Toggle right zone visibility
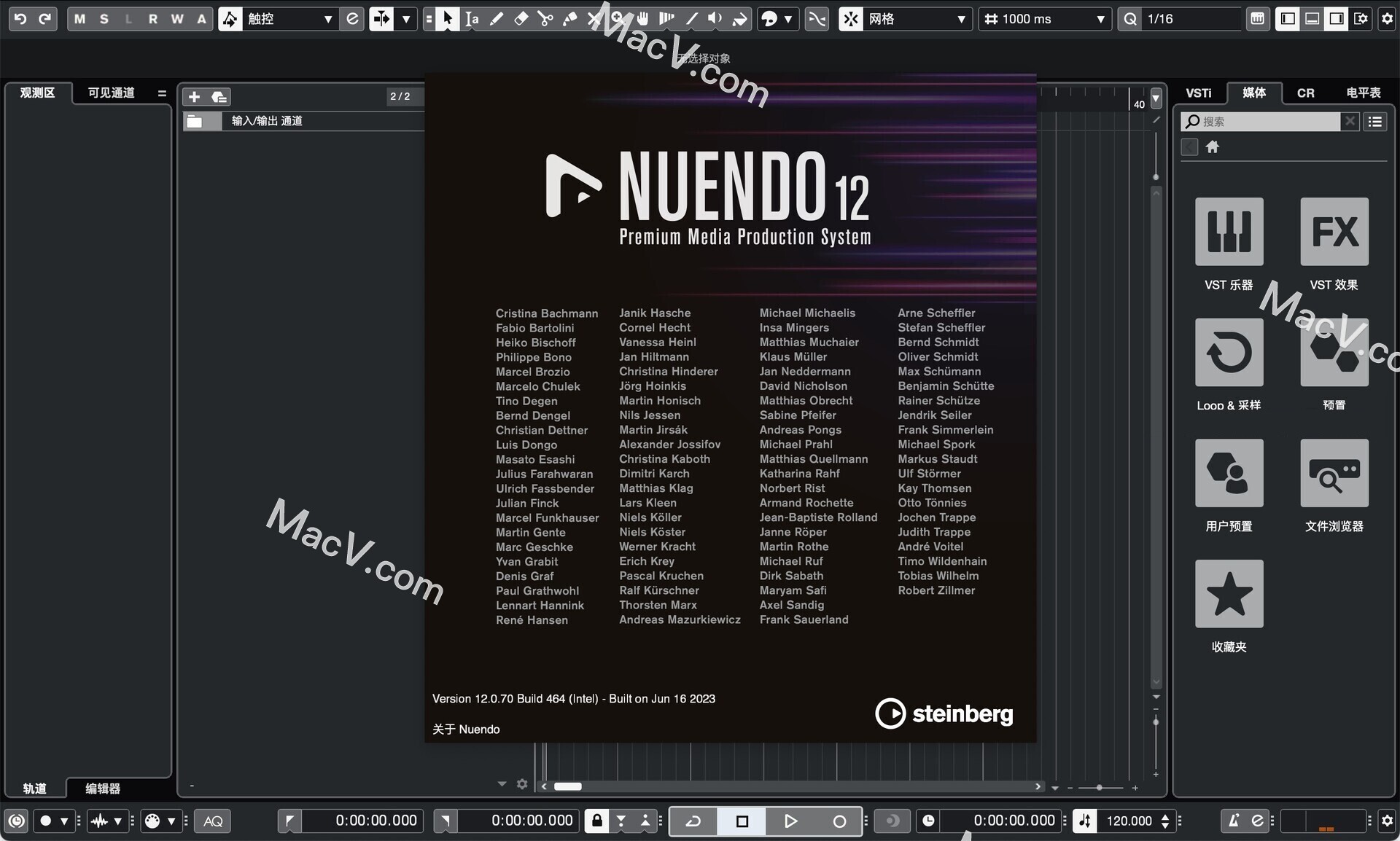The image size is (1400, 841). pos(1337,19)
